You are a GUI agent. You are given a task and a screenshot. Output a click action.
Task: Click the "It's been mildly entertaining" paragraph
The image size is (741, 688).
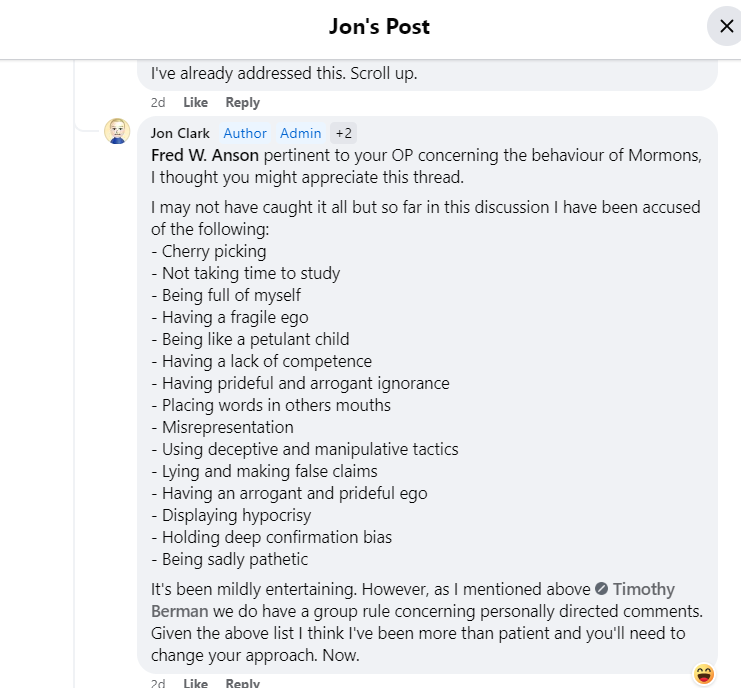pos(427,622)
